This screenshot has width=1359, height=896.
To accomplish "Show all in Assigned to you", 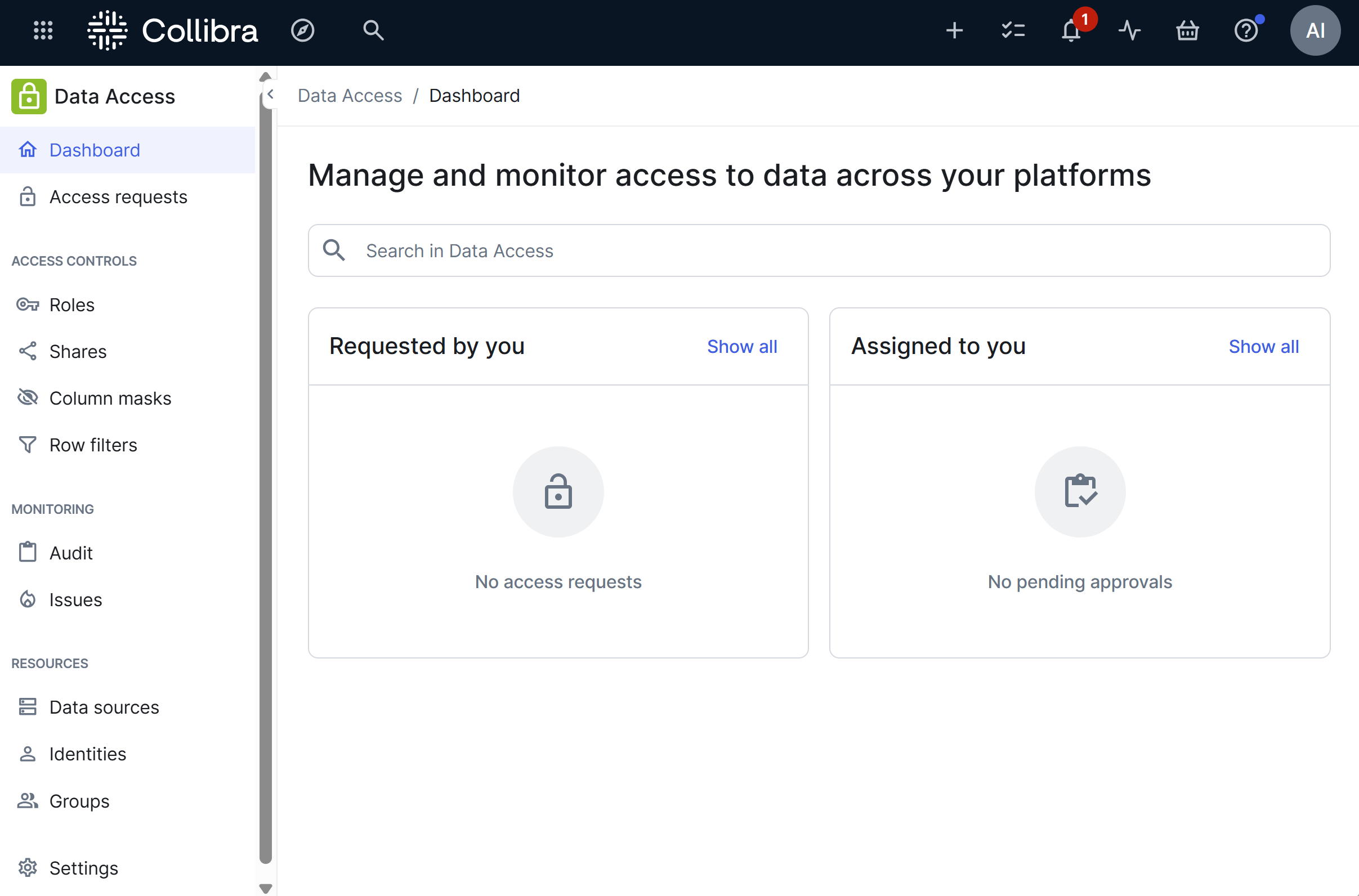I will tap(1263, 346).
